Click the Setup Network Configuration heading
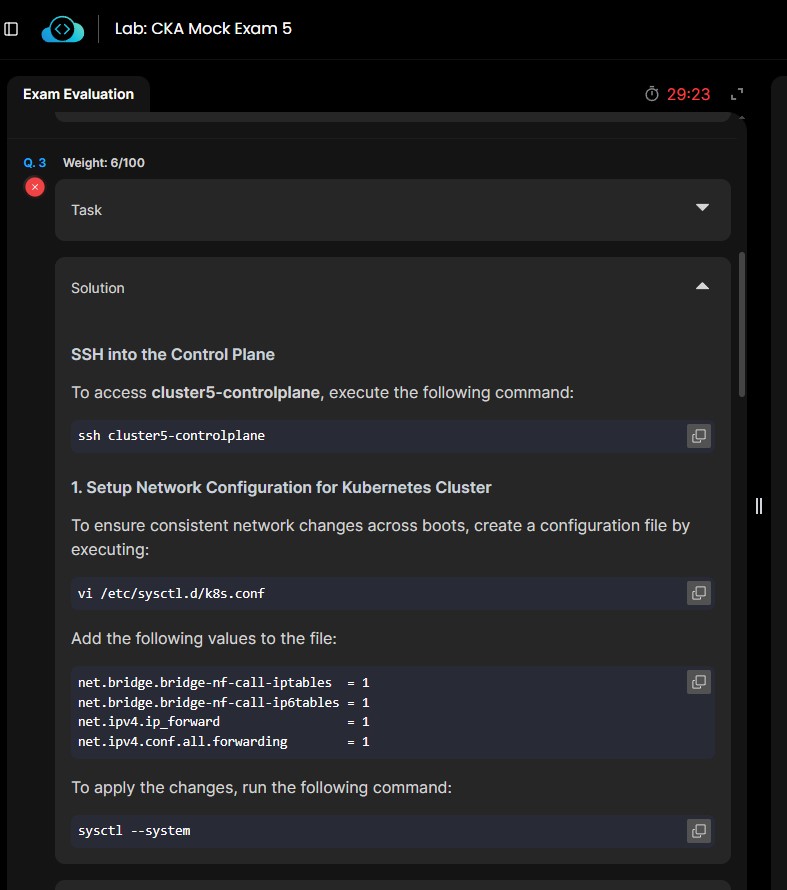 (x=281, y=488)
